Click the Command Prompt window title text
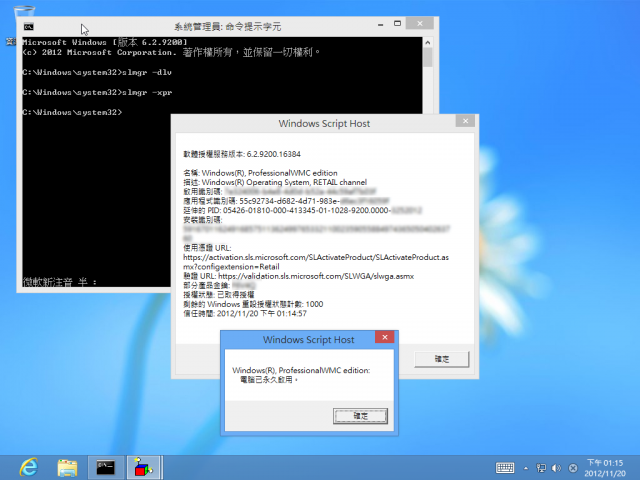 (227, 27)
